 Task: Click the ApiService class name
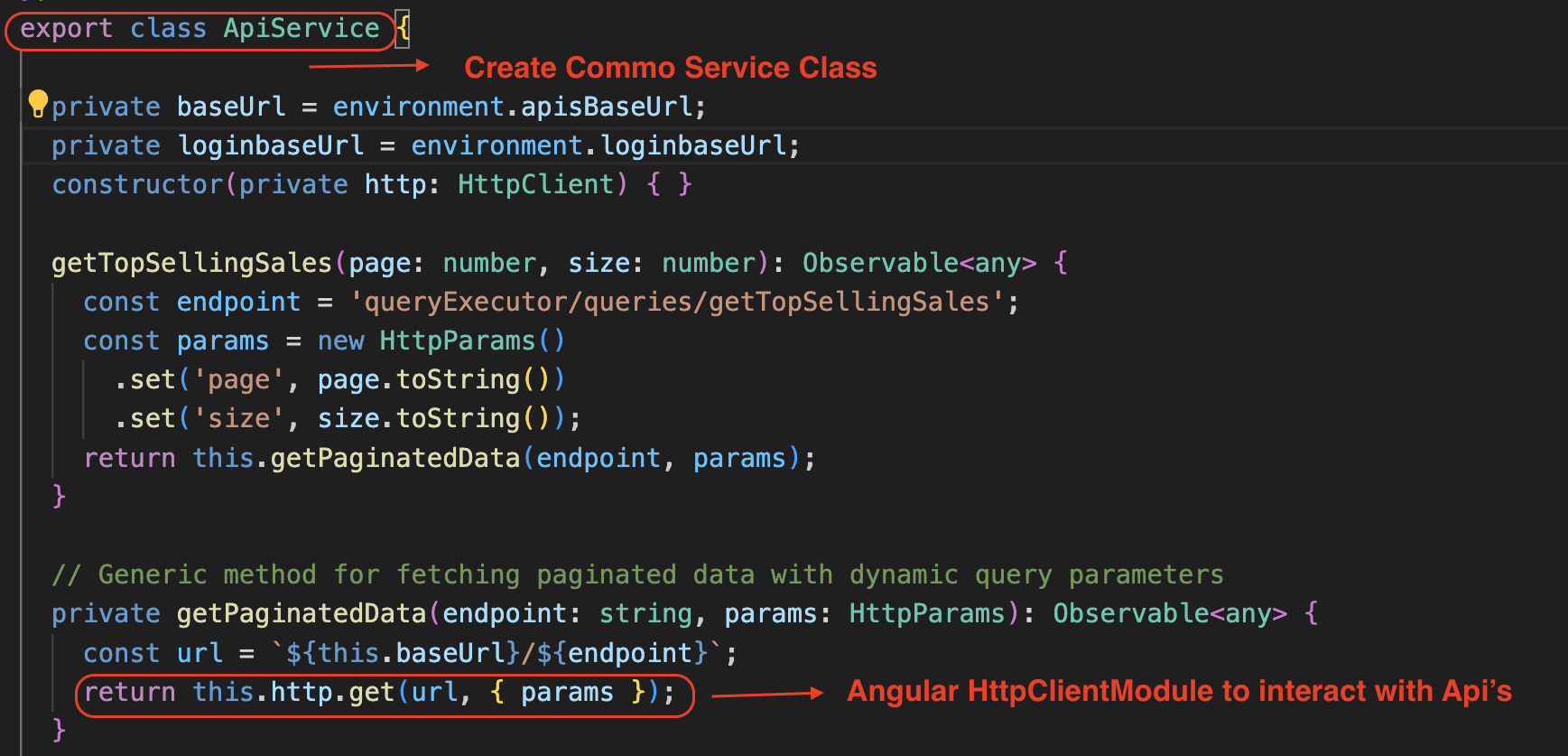pyautogui.click(x=301, y=29)
